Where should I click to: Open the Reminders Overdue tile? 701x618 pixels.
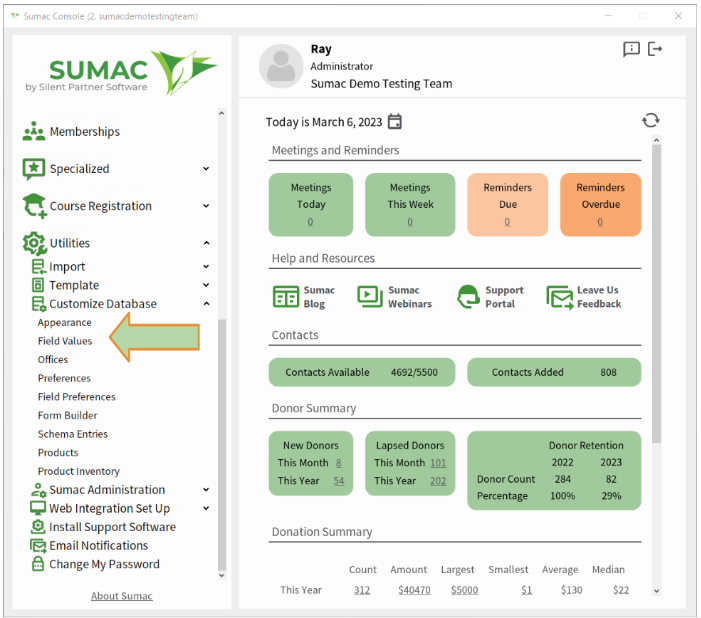(600, 205)
